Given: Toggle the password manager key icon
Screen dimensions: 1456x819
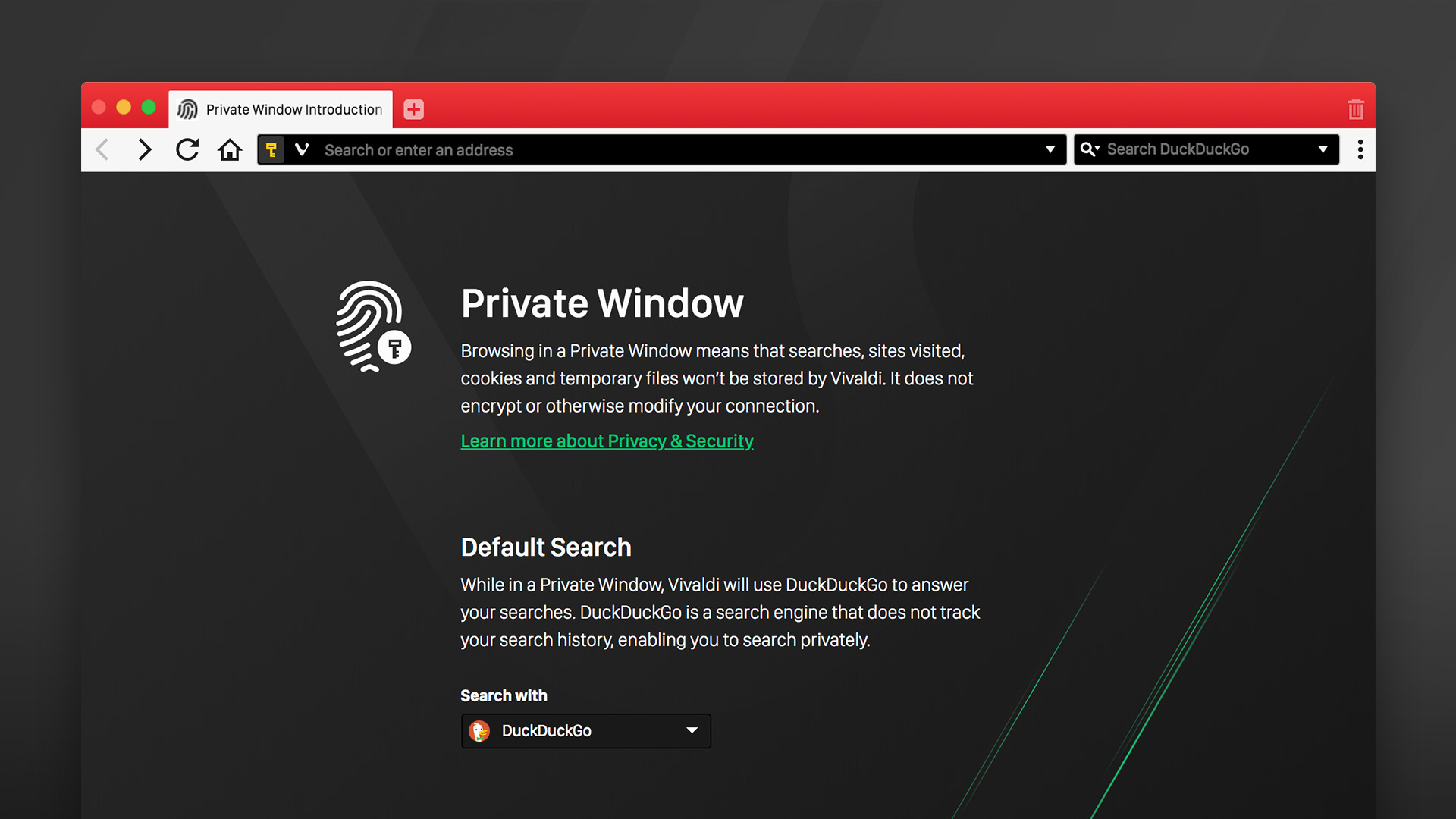Looking at the screenshot, I should (271, 150).
